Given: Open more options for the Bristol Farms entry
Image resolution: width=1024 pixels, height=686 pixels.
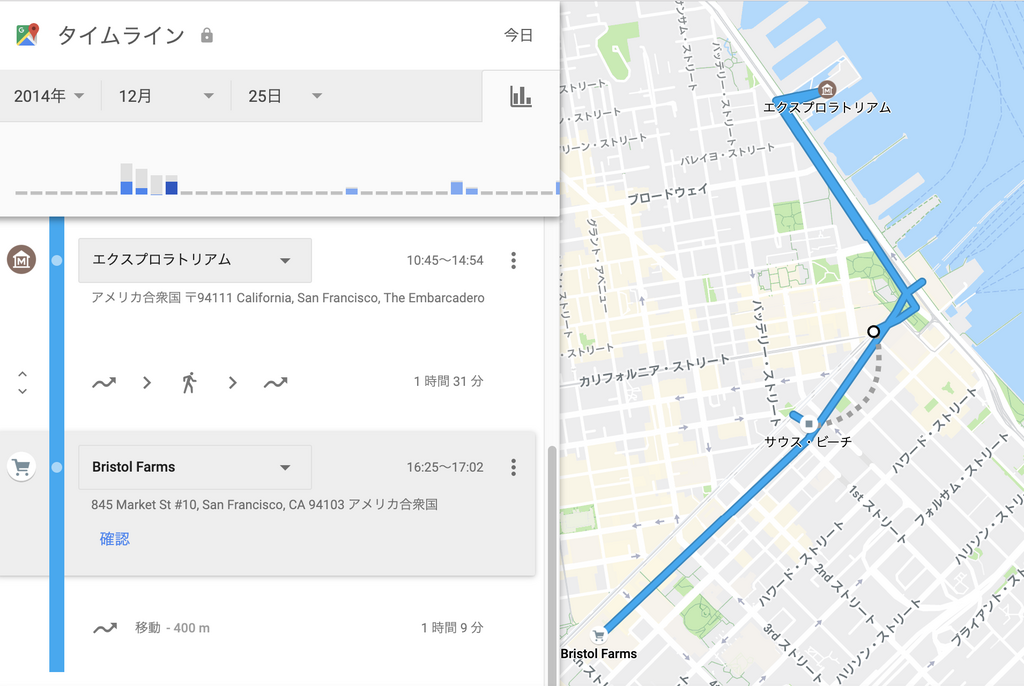Looking at the screenshot, I should (513, 467).
